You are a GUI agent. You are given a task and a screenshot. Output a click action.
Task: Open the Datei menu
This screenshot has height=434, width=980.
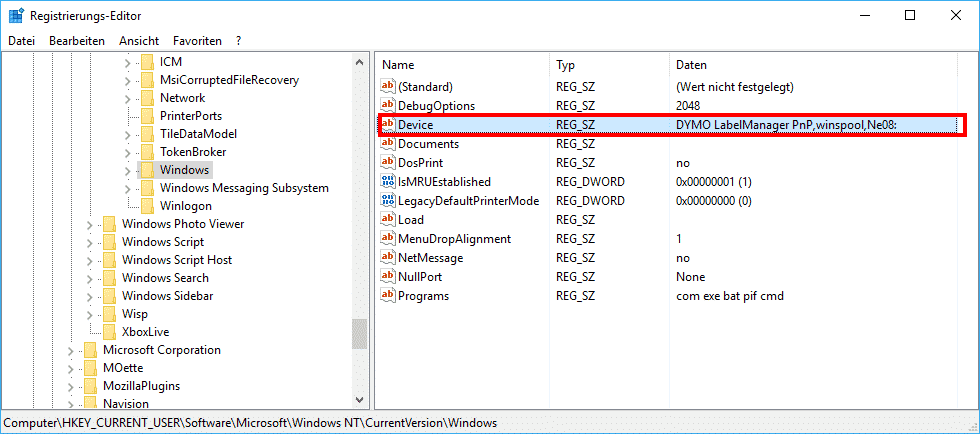21,41
